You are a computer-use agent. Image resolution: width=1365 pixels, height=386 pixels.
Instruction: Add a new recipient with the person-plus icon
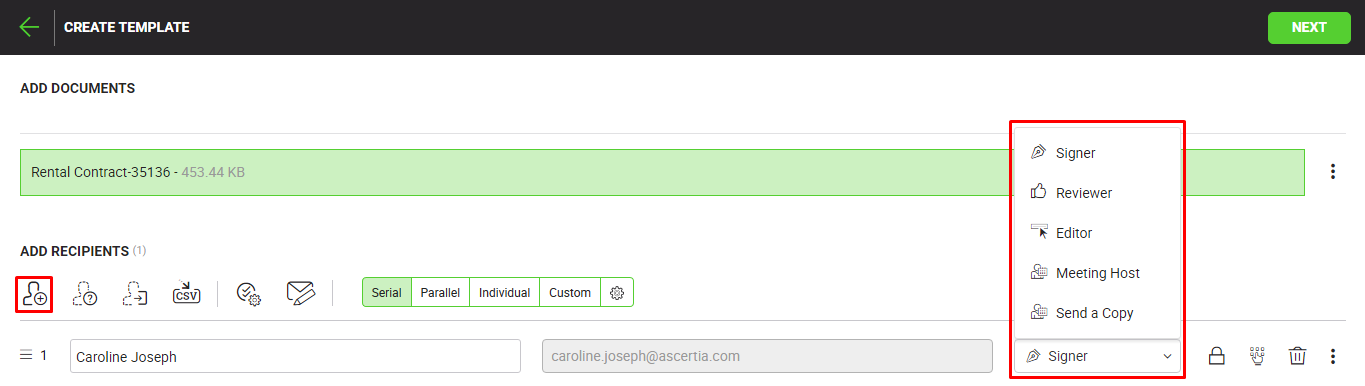coord(35,293)
